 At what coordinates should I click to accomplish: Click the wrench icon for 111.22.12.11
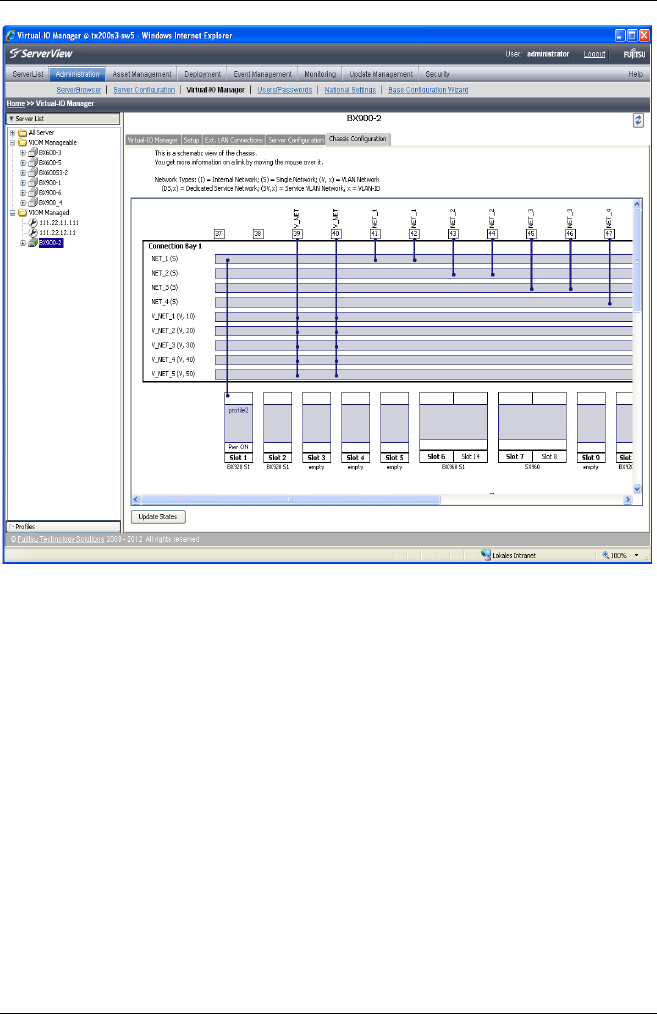33,232
